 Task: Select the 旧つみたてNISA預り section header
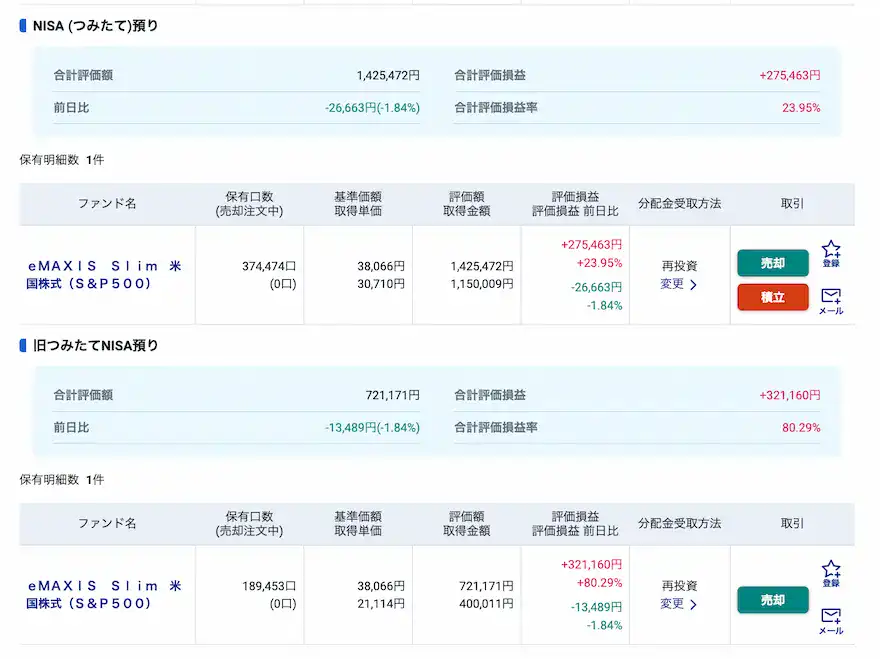pos(94,348)
